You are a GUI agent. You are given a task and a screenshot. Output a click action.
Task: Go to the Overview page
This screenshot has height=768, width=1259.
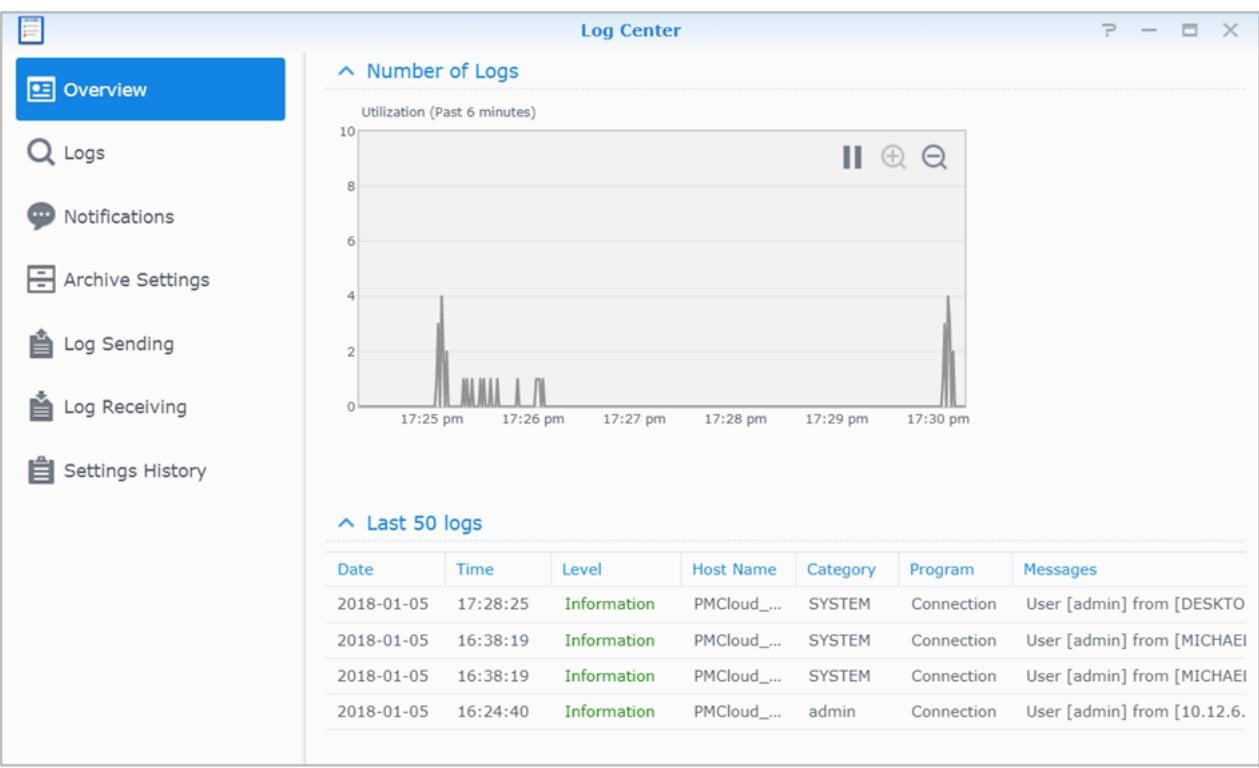[150, 89]
